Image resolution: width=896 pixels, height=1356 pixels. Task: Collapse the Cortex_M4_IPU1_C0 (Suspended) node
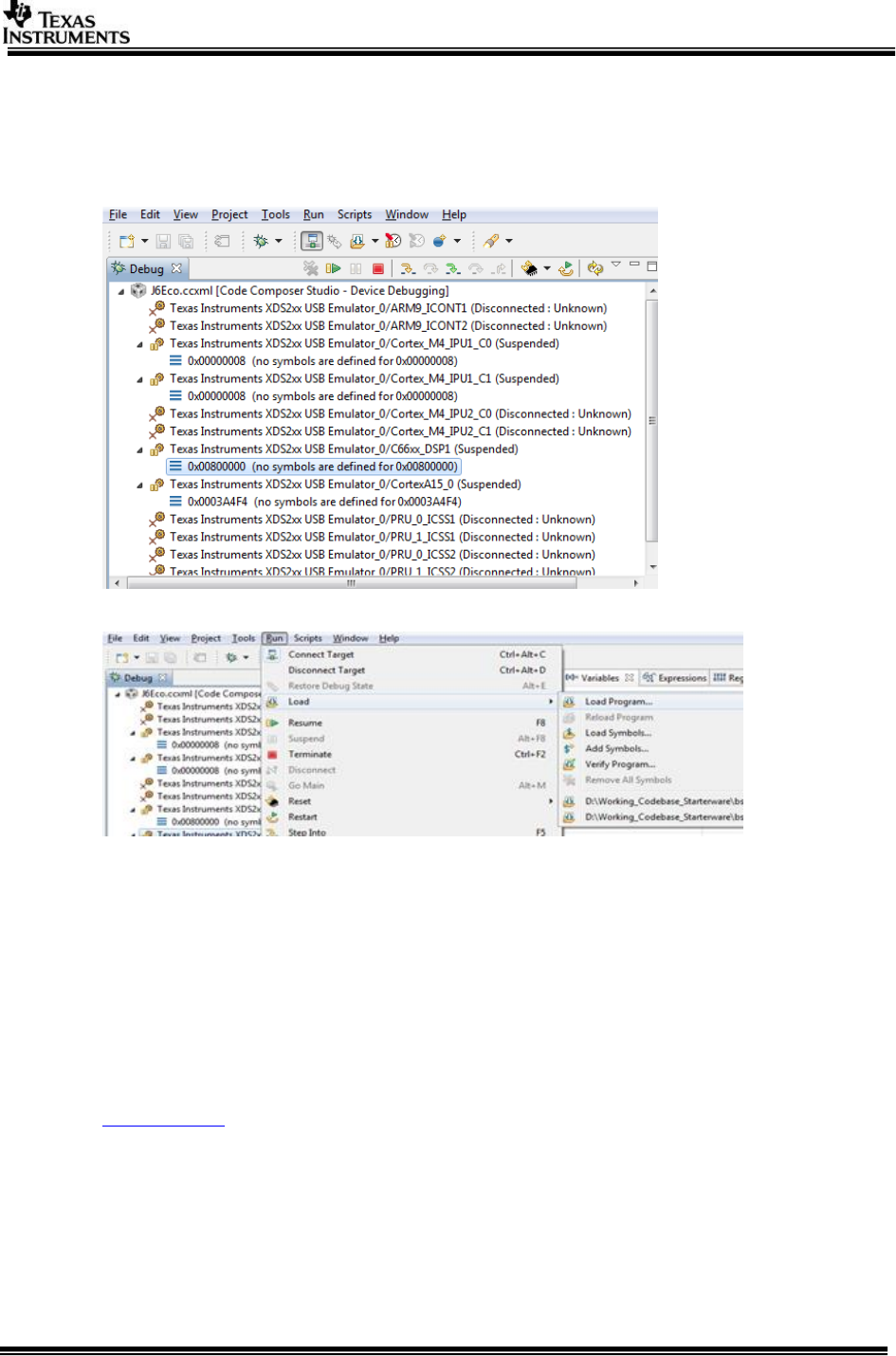[140, 344]
